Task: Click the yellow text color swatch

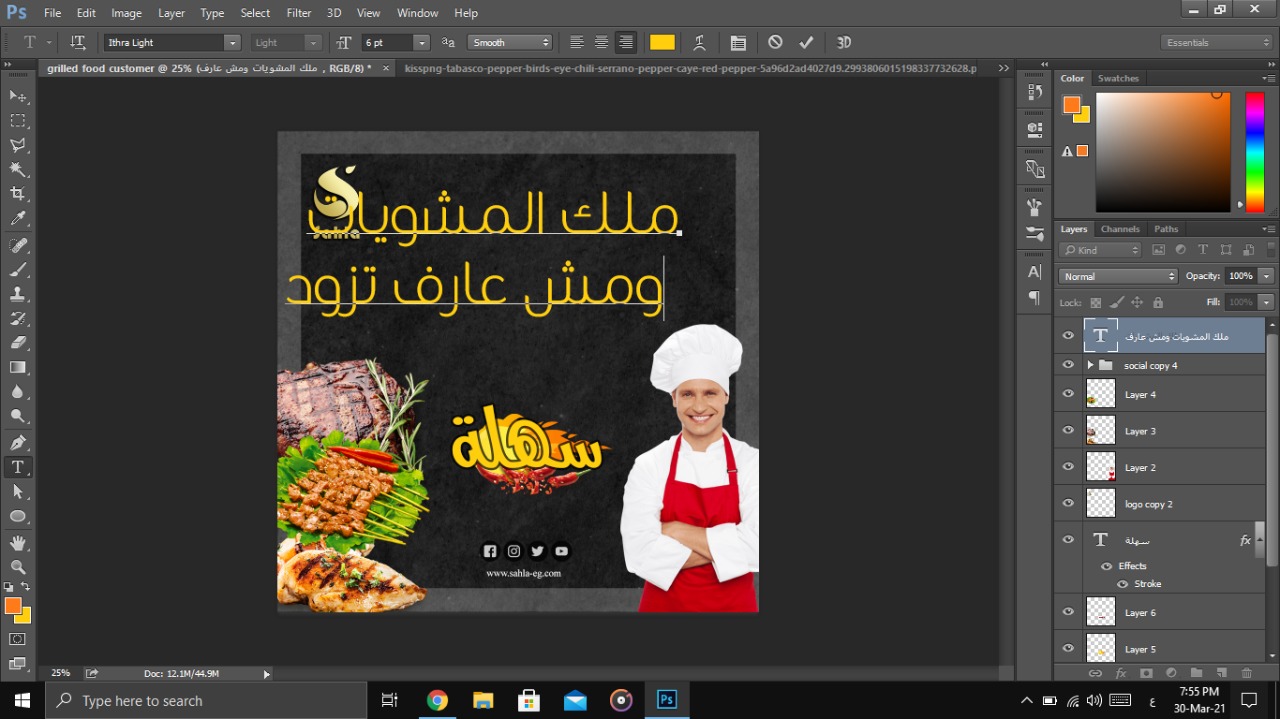Action: click(x=662, y=43)
